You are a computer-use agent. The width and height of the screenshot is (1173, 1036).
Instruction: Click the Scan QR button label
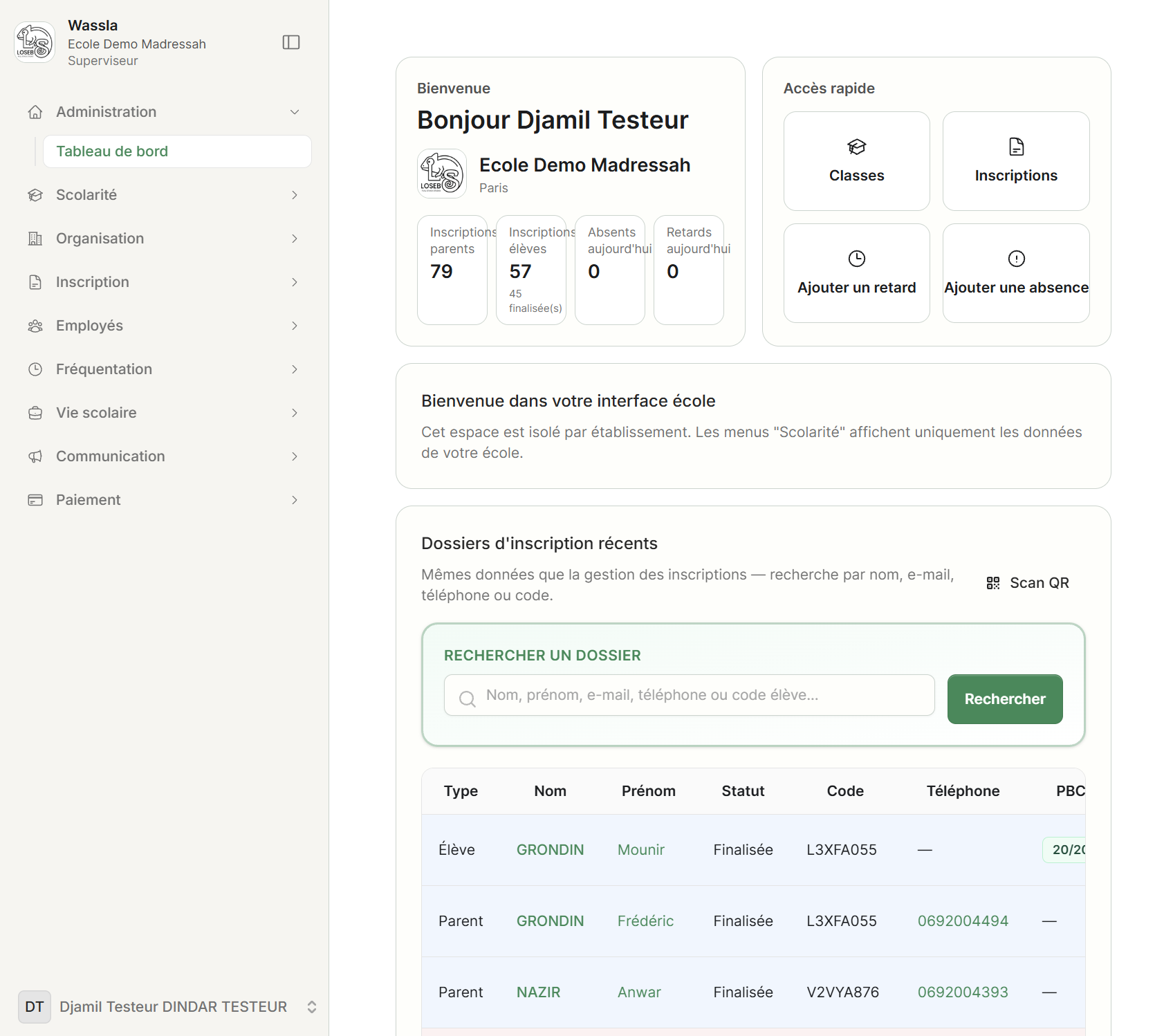(1040, 583)
